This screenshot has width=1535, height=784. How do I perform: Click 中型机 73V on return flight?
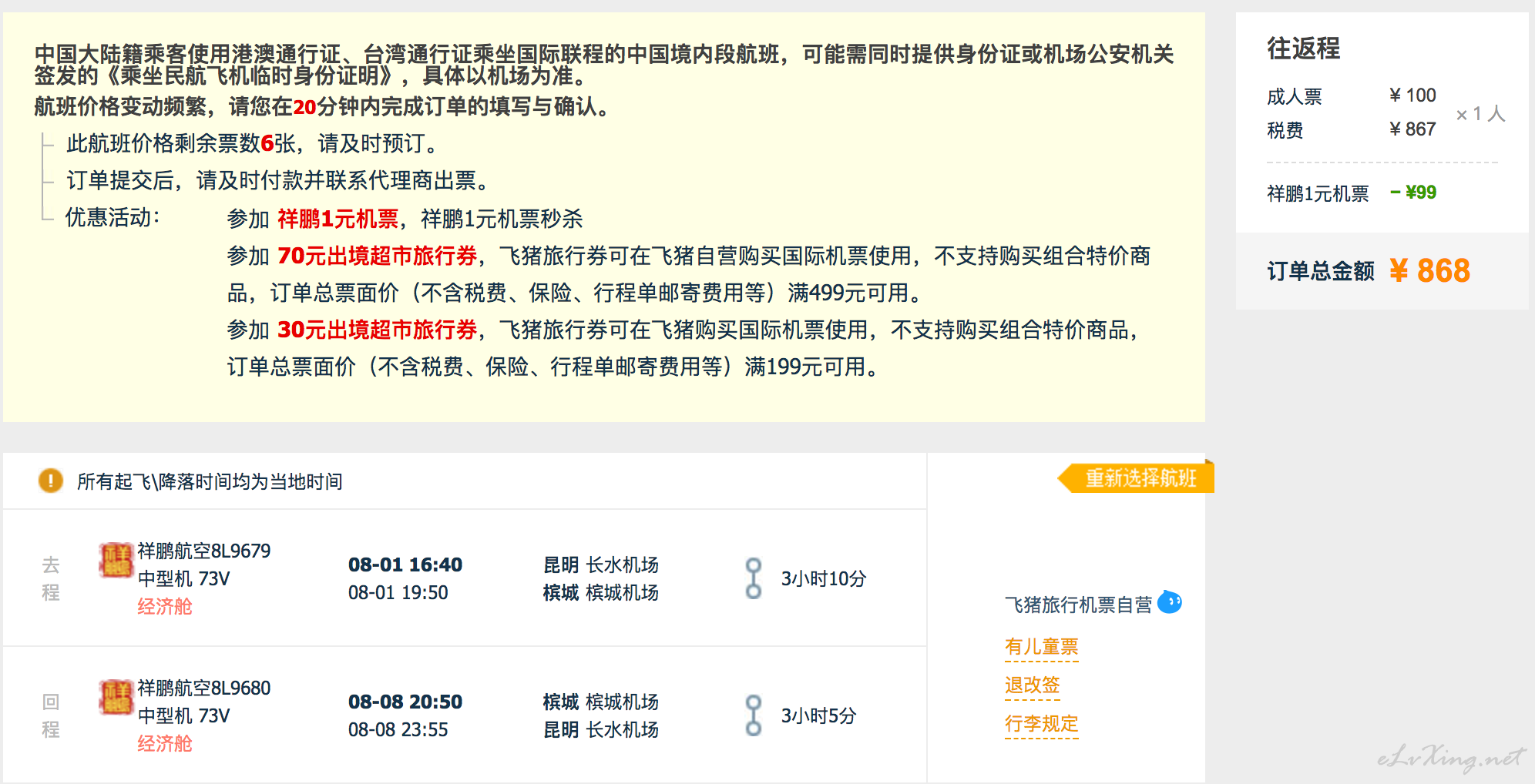[x=183, y=715]
